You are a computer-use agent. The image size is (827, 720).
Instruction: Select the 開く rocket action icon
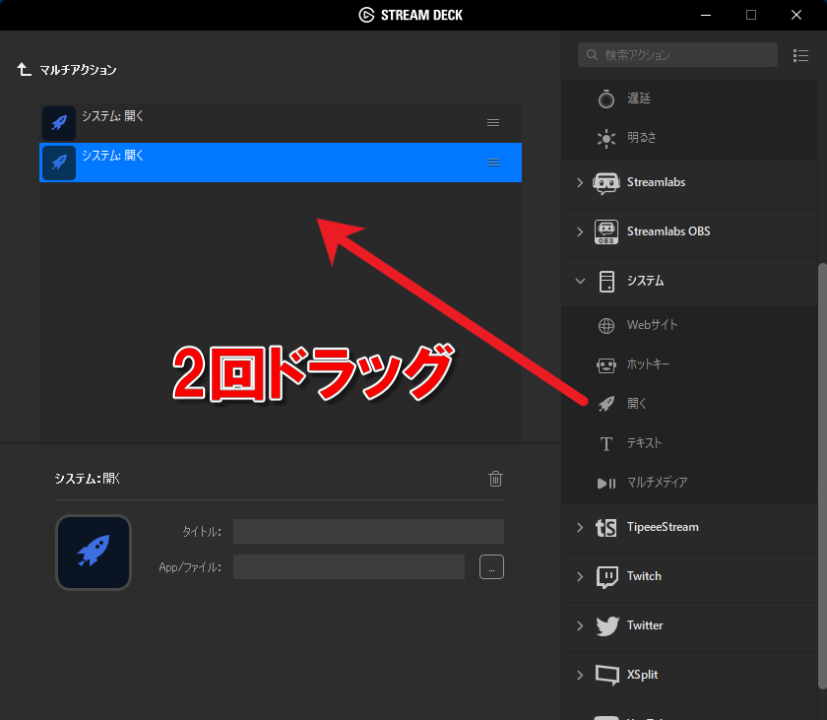pyautogui.click(x=605, y=403)
